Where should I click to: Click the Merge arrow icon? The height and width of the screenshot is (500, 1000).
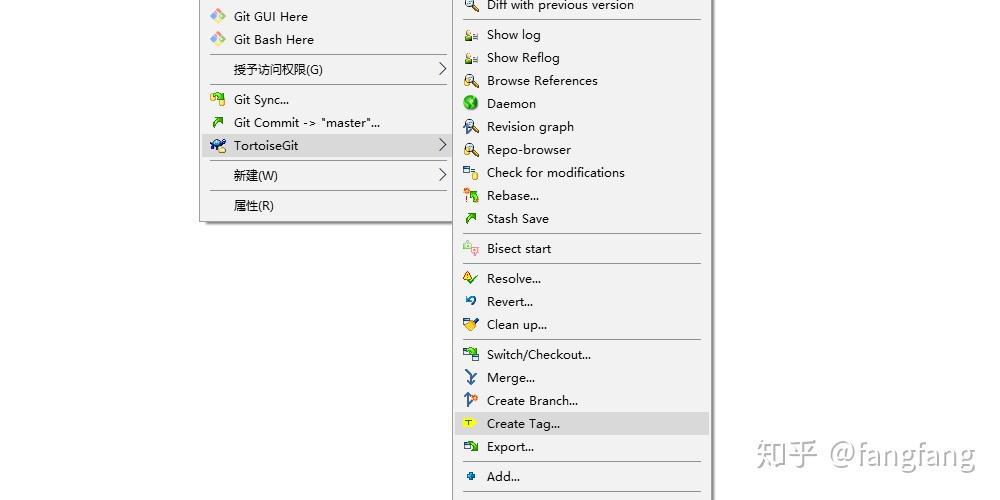click(471, 378)
